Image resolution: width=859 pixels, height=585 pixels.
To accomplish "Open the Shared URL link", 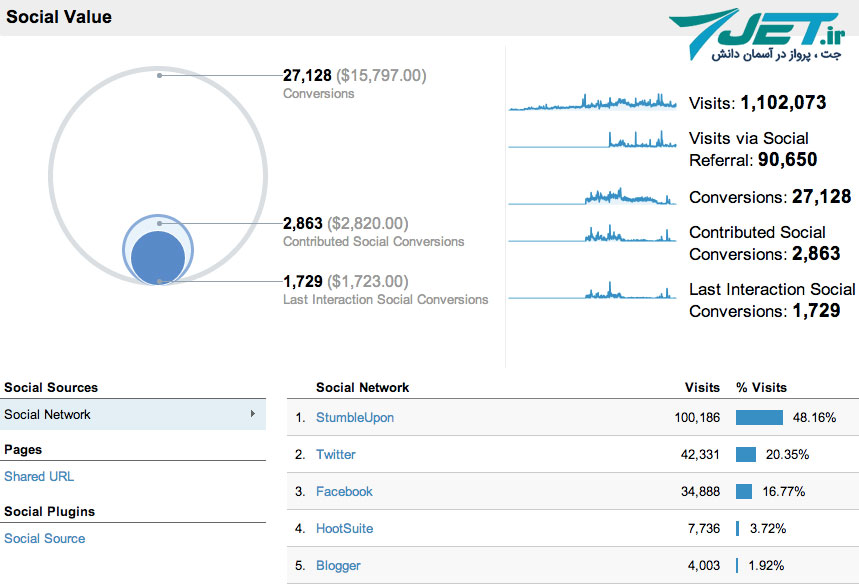I will (39, 477).
